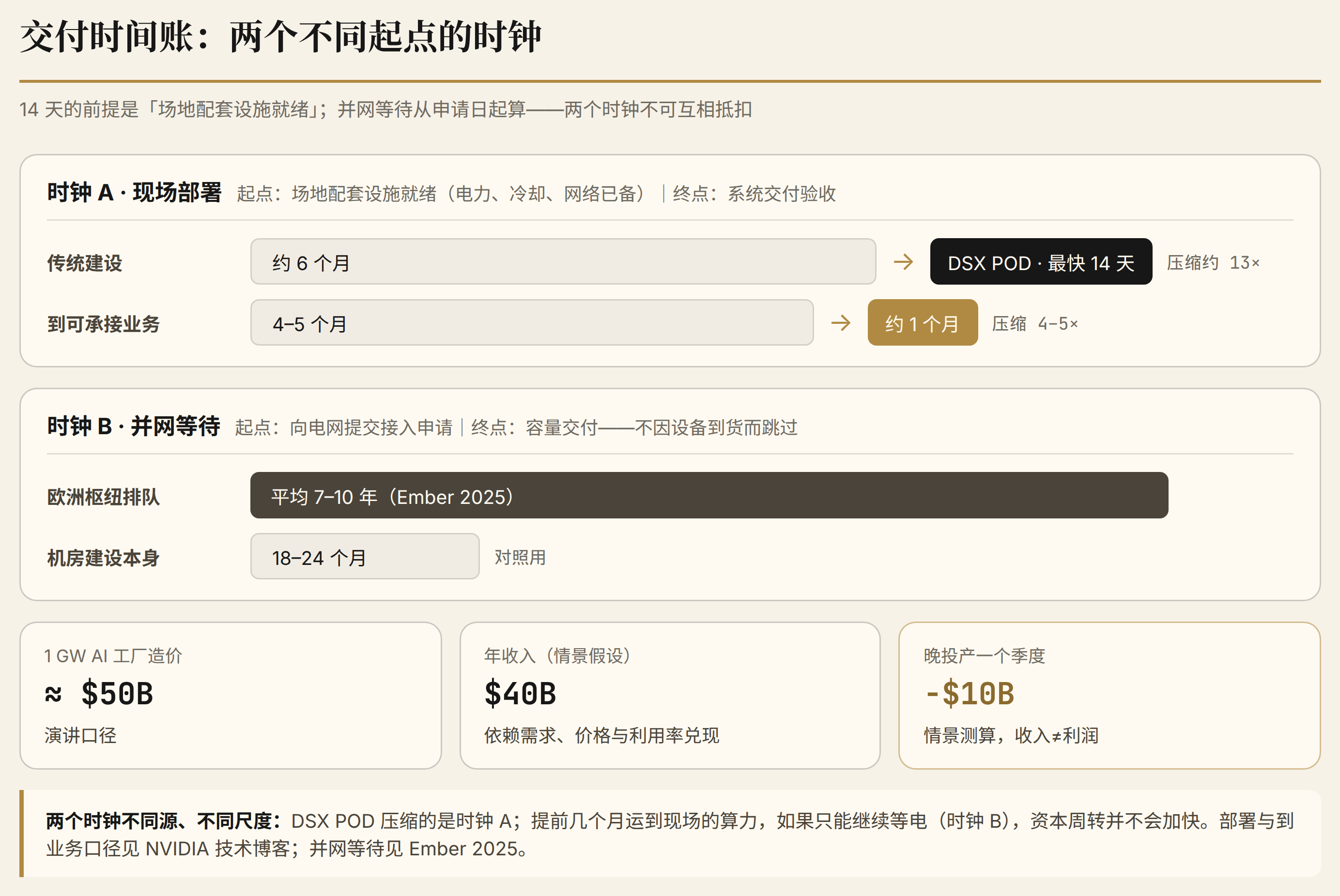Click the DSX POD · 最快 14 天 badge

pos(1041,262)
